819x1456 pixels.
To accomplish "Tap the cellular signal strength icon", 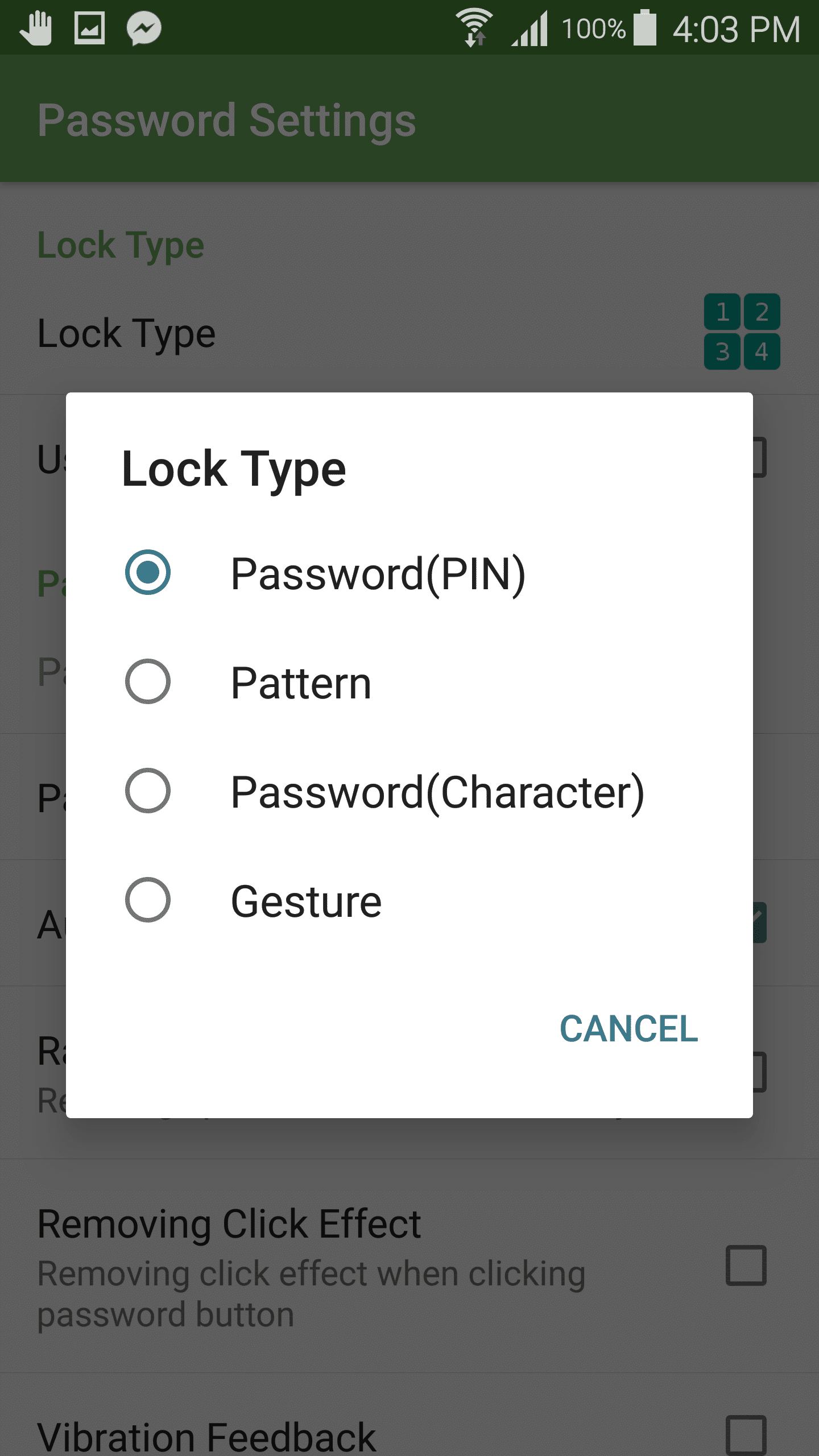I will (530, 28).
